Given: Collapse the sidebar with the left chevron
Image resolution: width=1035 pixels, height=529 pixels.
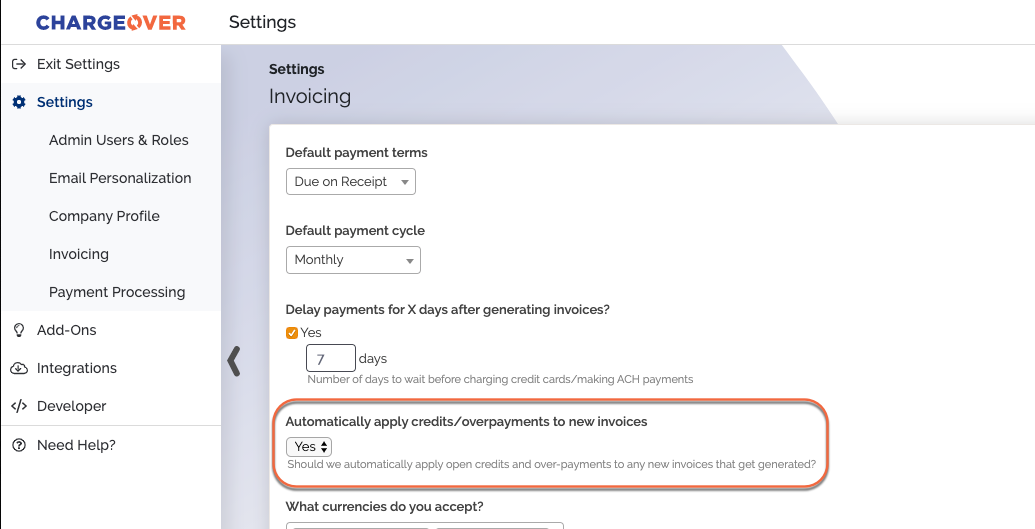Looking at the screenshot, I should 234,361.
